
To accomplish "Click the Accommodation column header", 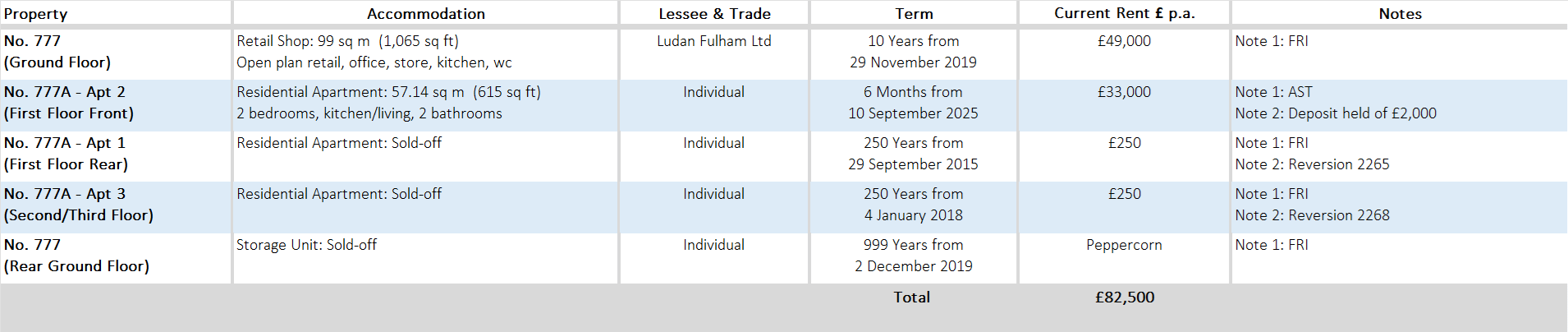I will point(425,14).
